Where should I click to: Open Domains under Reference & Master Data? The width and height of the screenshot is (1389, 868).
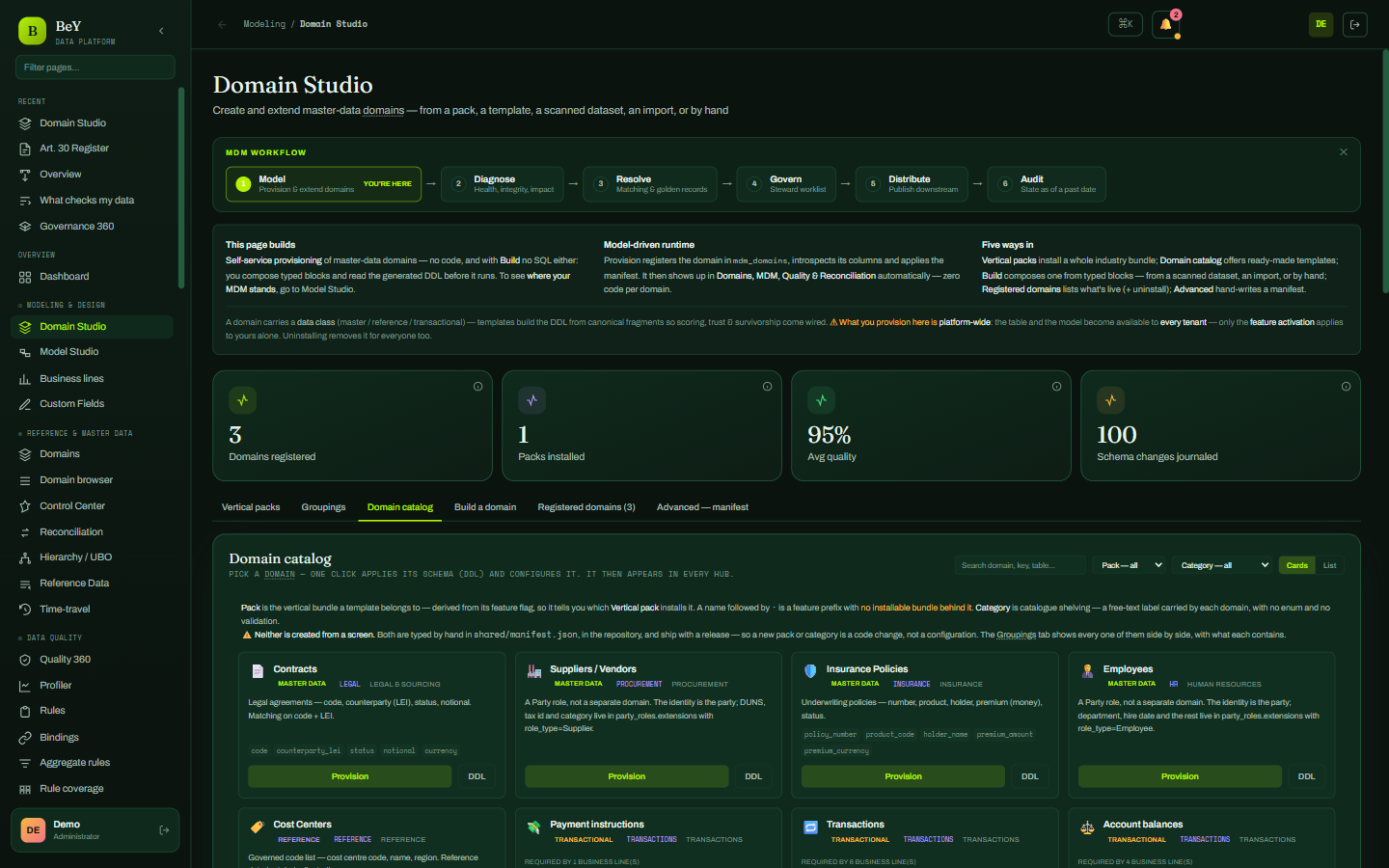pyautogui.click(x=93, y=454)
